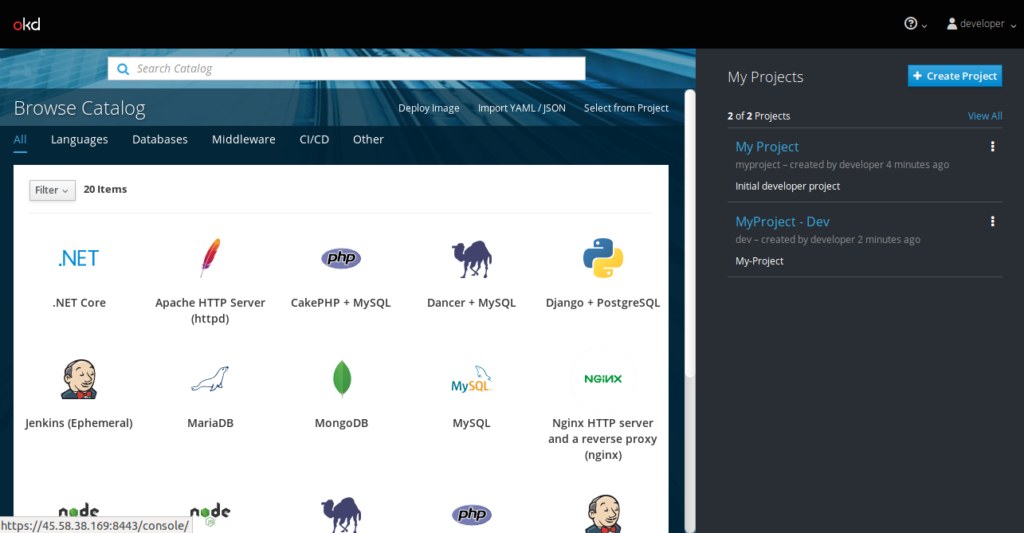The height and width of the screenshot is (533, 1024).
Task: Select the .NET Core catalog icon
Action: 78,259
